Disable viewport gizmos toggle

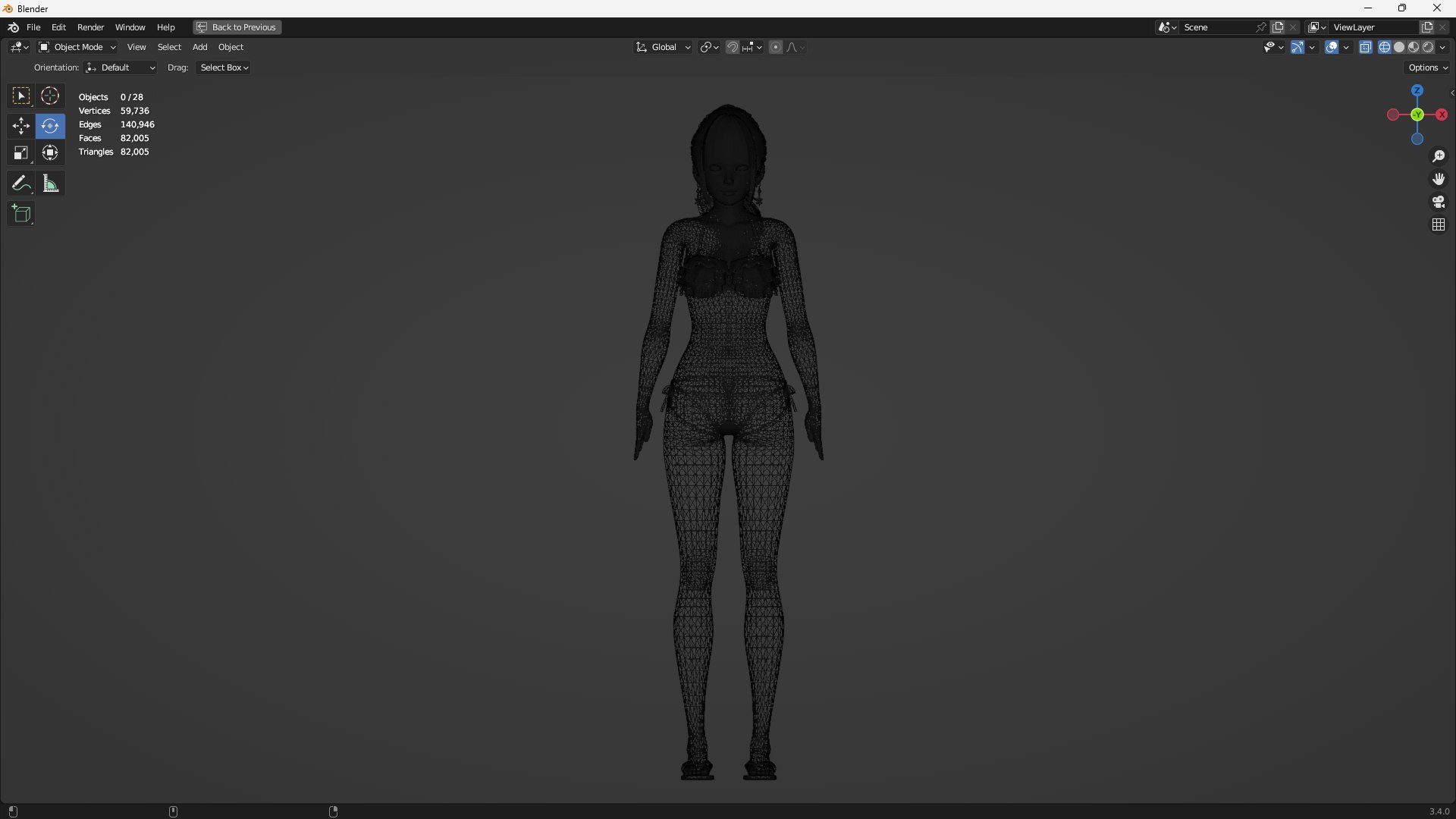coord(1297,47)
